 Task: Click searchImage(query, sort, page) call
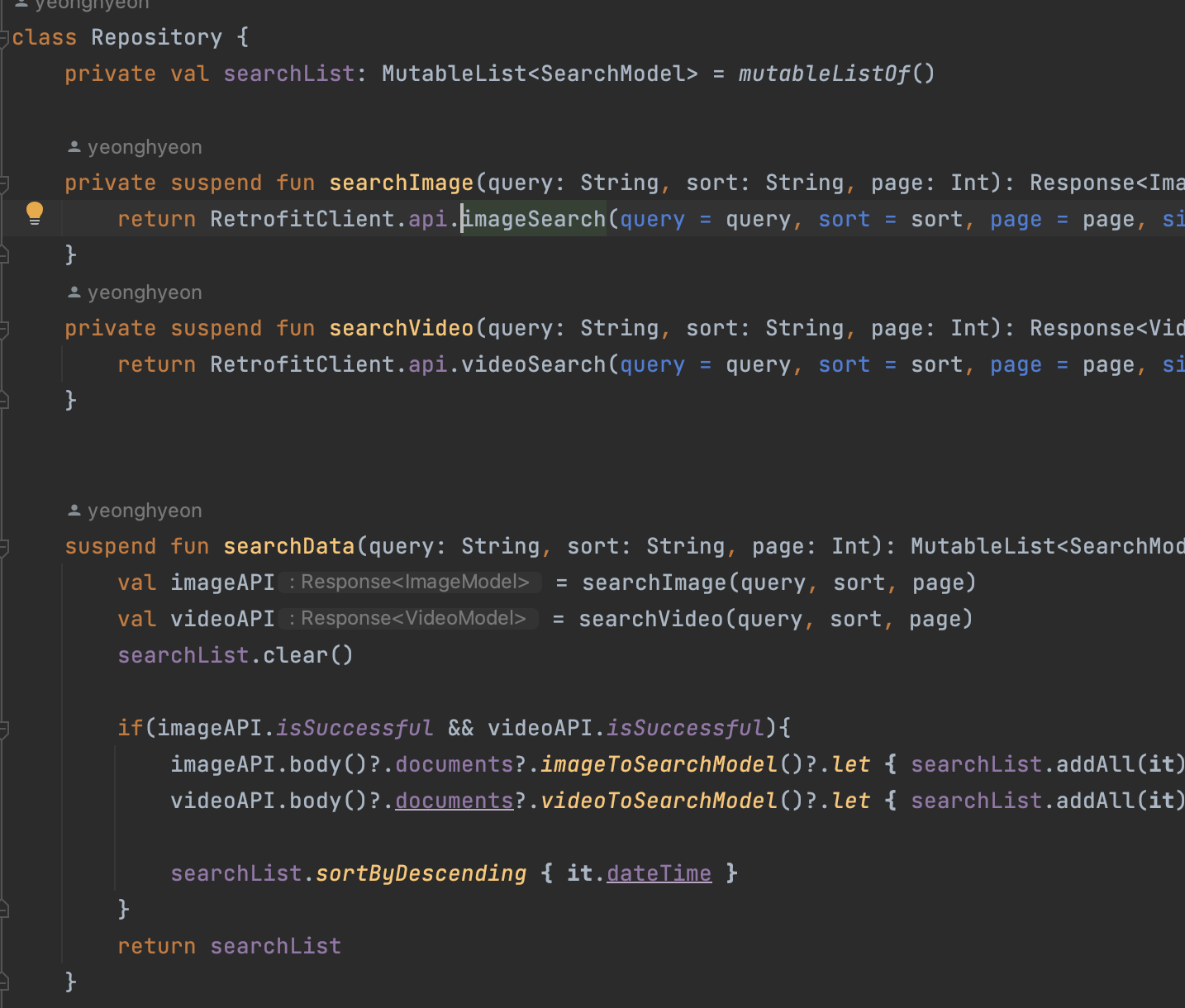pyautogui.click(x=779, y=582)
